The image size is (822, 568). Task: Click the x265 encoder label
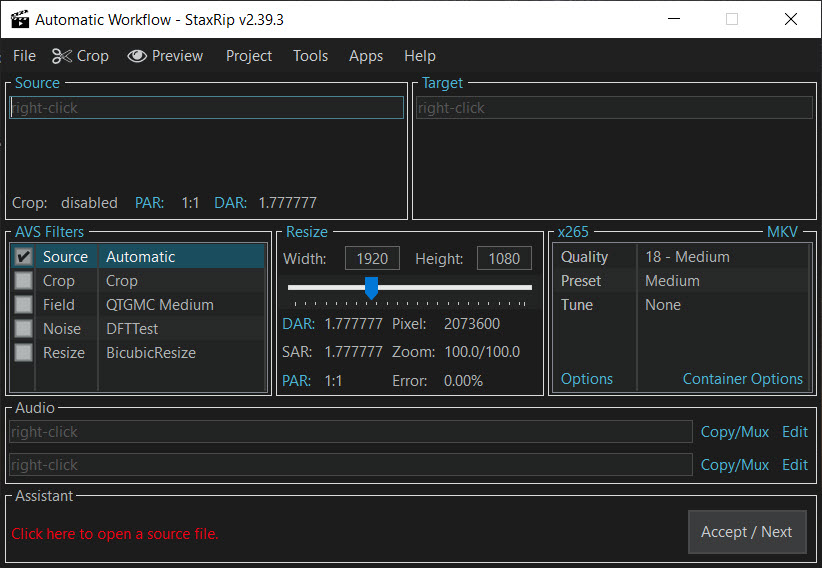click(573, 232)
